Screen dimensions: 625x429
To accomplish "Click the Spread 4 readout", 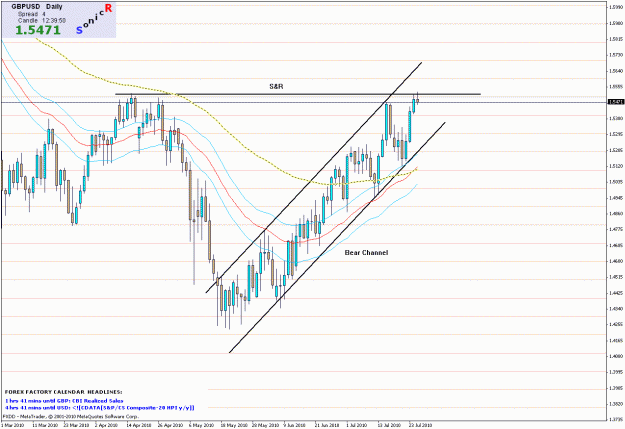I will (x=31, y=14).
